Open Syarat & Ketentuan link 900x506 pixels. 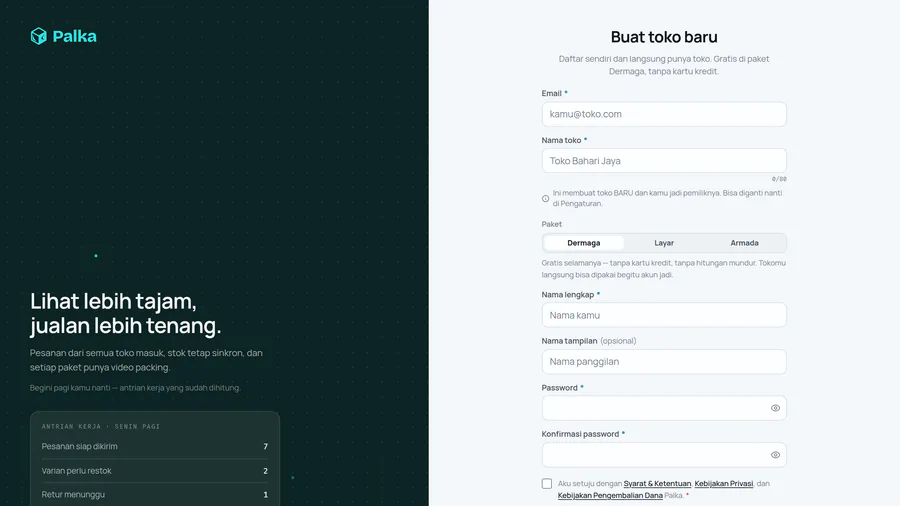657,484
